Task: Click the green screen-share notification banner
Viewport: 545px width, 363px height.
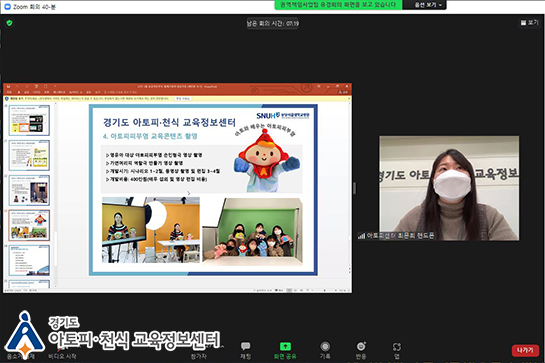Action: tap(338, 5)
